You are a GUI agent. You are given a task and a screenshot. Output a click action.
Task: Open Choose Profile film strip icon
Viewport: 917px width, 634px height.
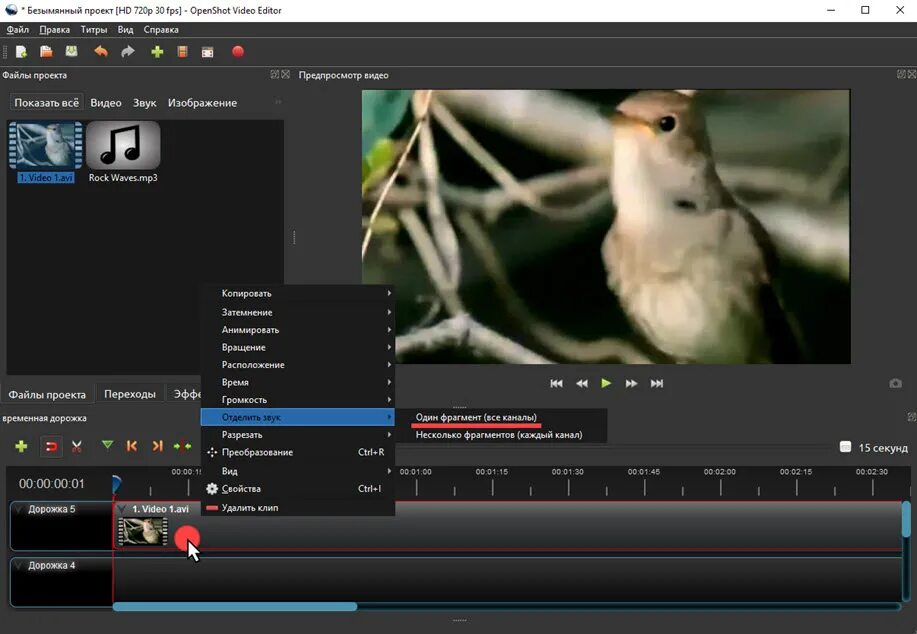(182, 52)
